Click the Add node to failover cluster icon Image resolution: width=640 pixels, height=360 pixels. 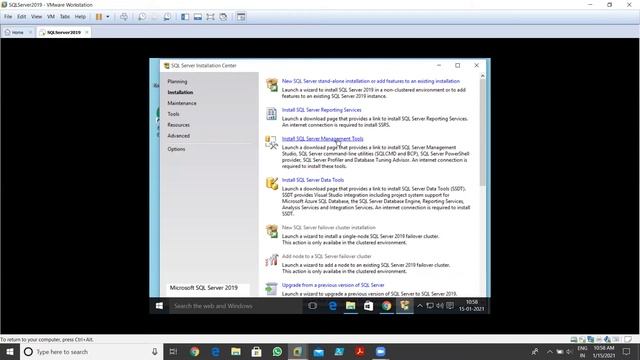(271, 260)
